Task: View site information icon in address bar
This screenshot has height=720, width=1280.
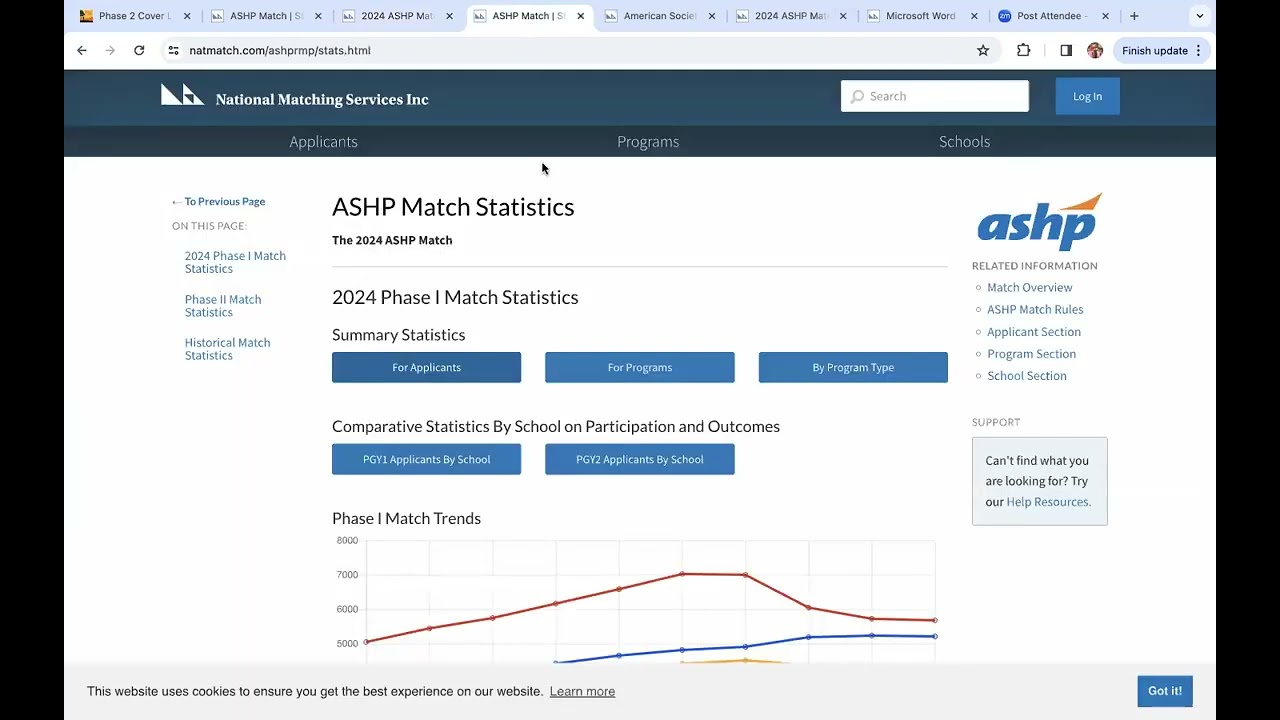Action: coord(173,50)
